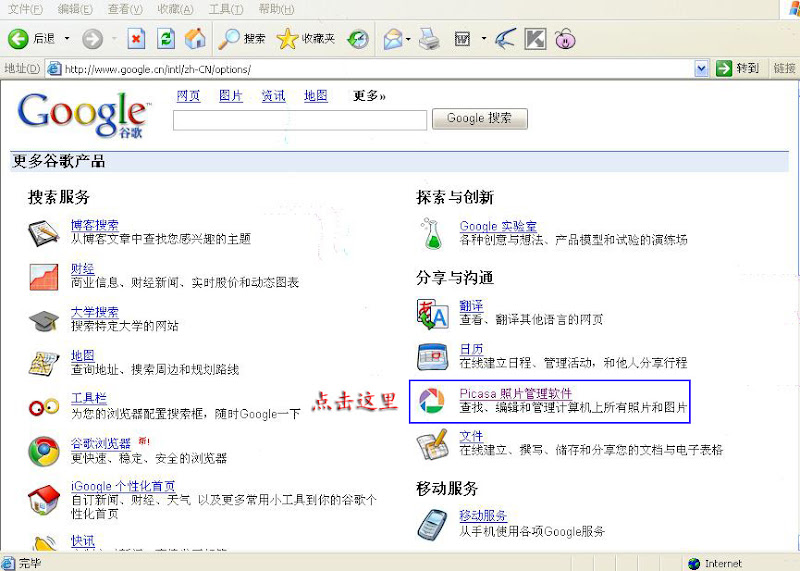Image resolution: width=800 pixels, height=571 pixels.
Task: Open the 日历 link
Action: pyautogui.click(x=471, y=349)
